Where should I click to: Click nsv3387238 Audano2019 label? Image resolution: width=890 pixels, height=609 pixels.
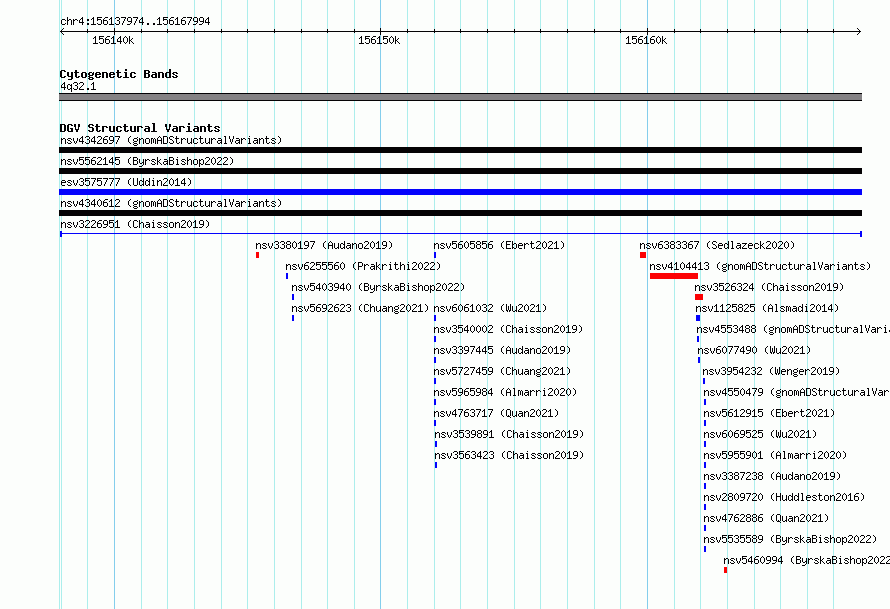click(x=772, y=476)
